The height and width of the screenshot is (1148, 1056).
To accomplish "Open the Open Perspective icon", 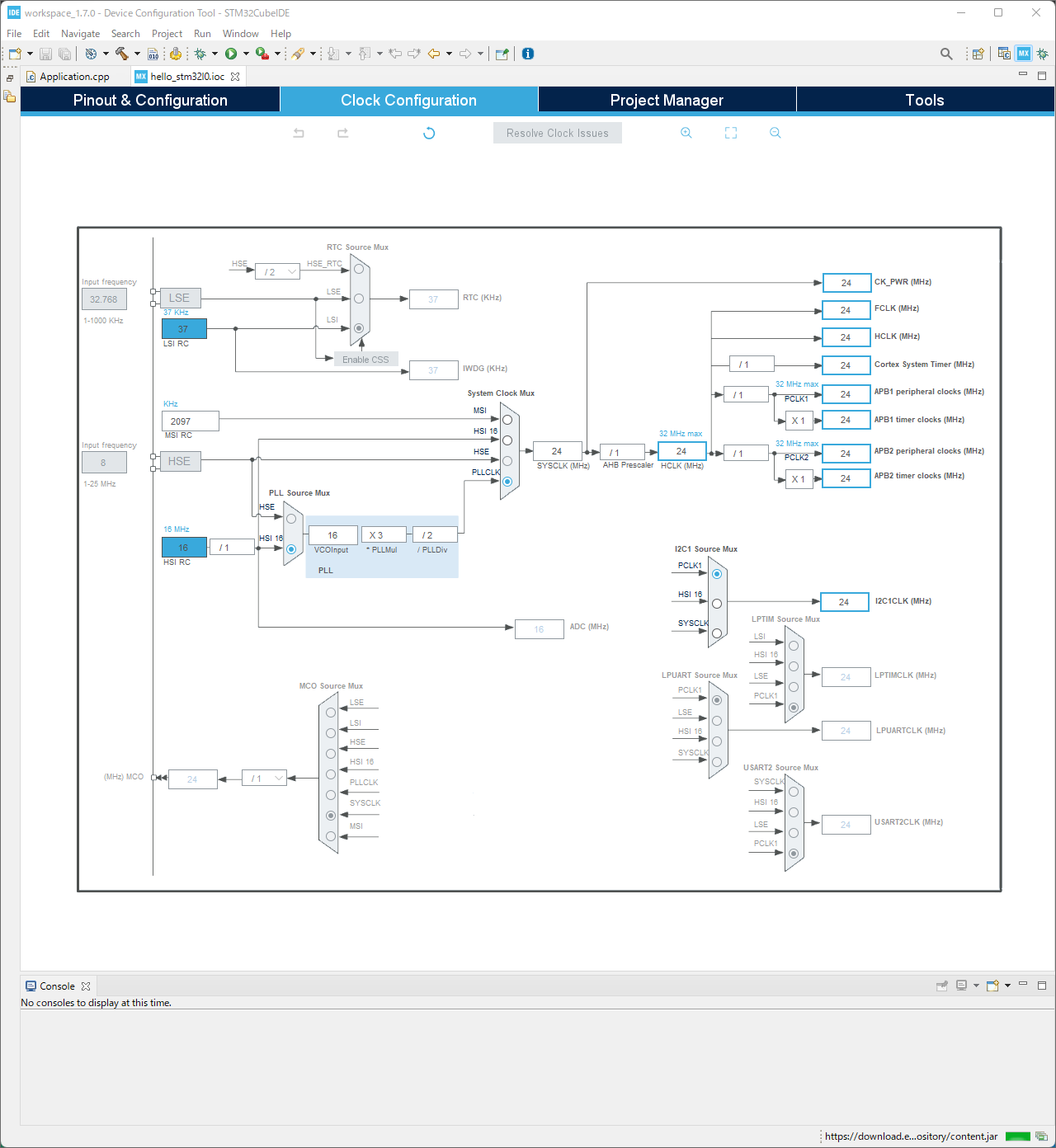I will tap(978, 54).
